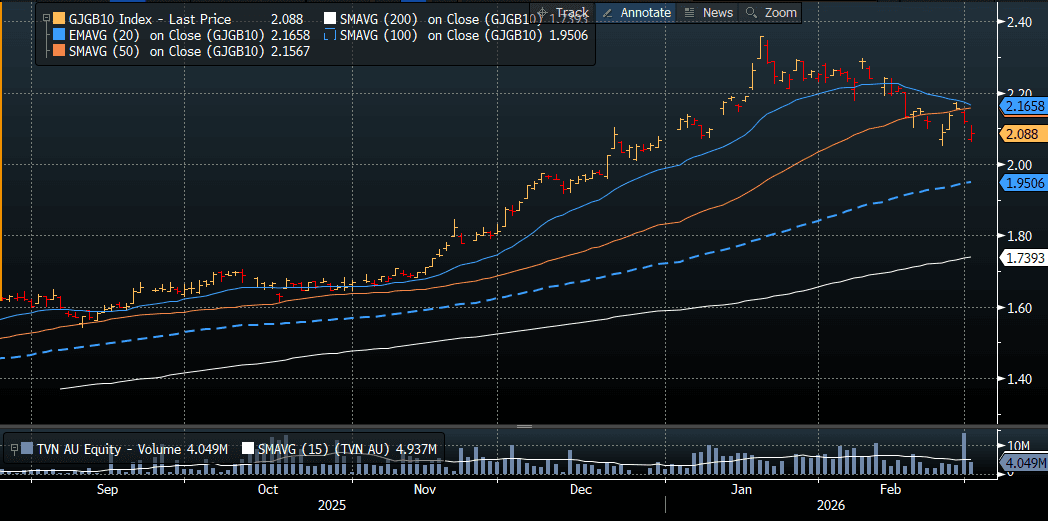This screenshot has width=1048, height=521.
Task: Select the 2.088 last price axis label
Action: point(1024,134)
